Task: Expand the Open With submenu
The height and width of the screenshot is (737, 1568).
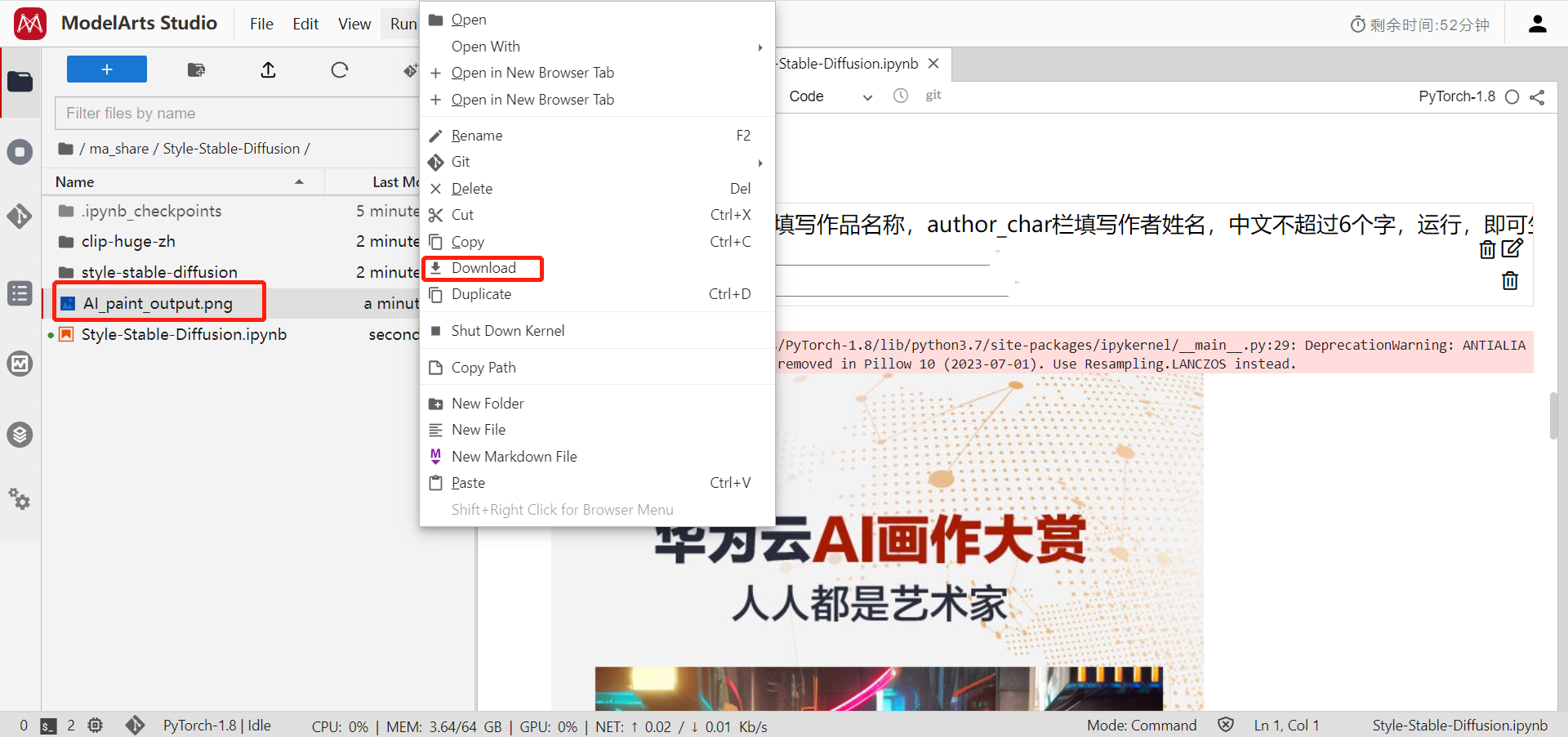Action: (597, 47)
